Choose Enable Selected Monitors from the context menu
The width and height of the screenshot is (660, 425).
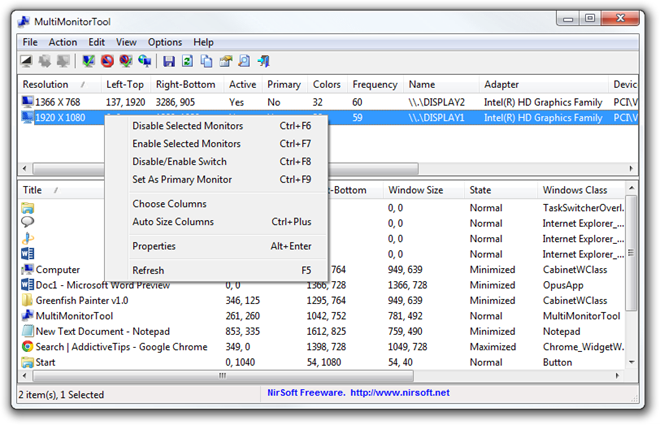[x=216, y=143]
